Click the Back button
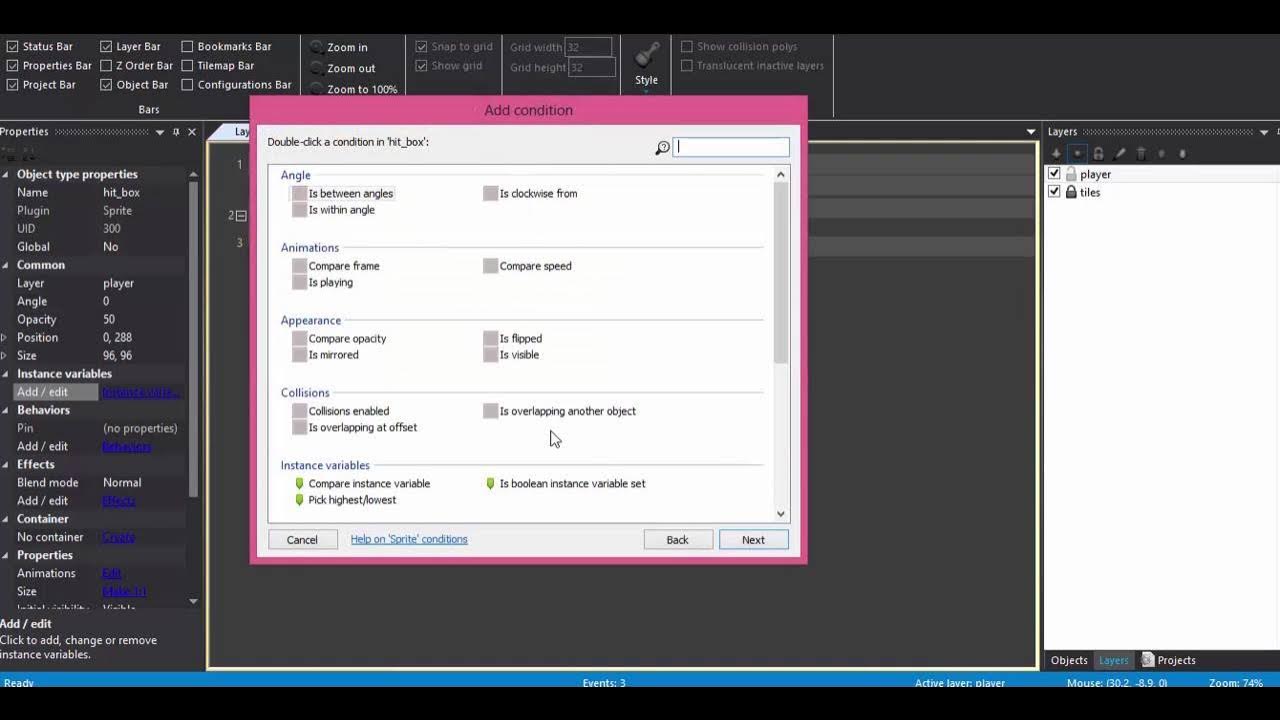1280x720 pixels. click(677, 540)
